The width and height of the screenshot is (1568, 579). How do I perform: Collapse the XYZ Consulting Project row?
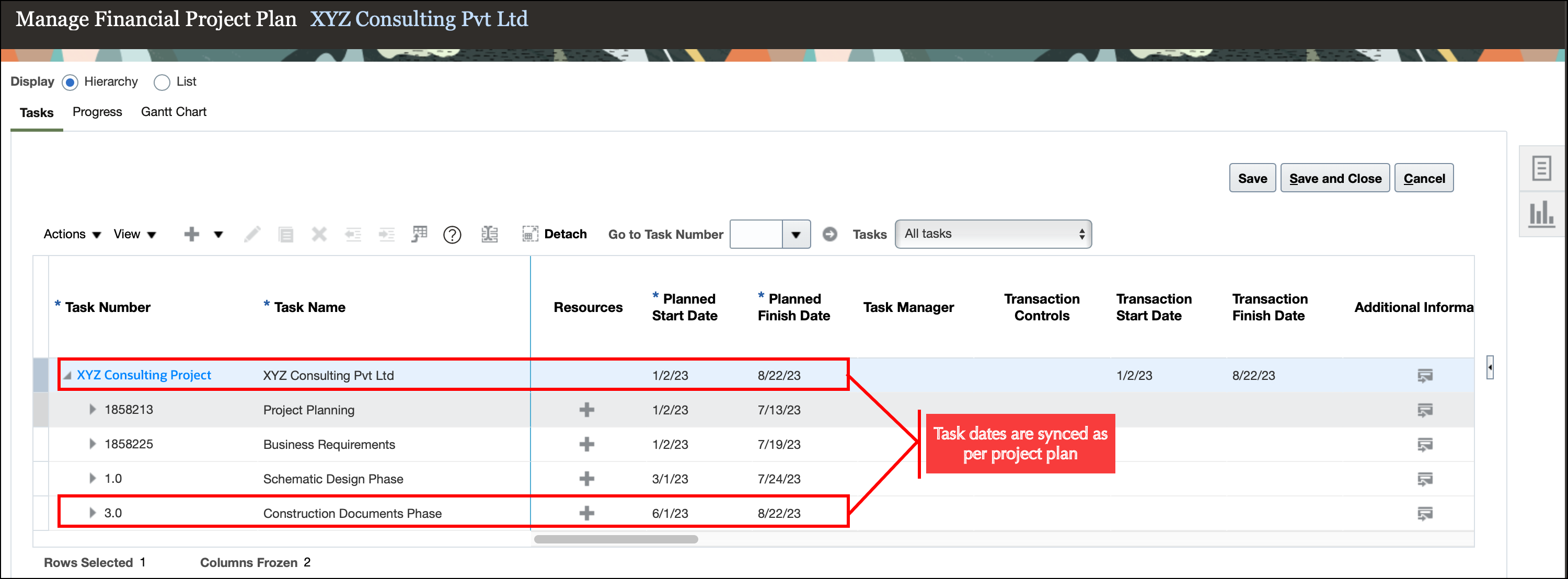click(67, 376)
